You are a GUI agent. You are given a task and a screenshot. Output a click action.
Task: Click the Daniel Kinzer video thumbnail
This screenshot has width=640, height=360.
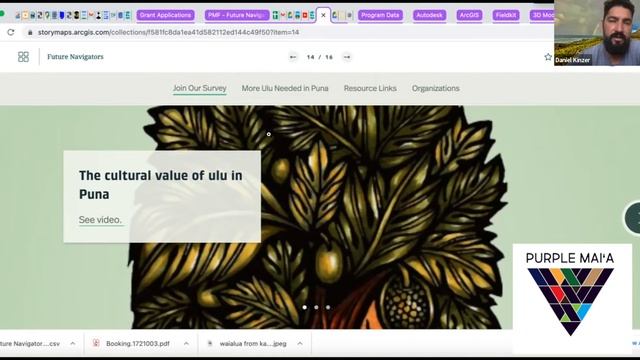tap(597, 33)
